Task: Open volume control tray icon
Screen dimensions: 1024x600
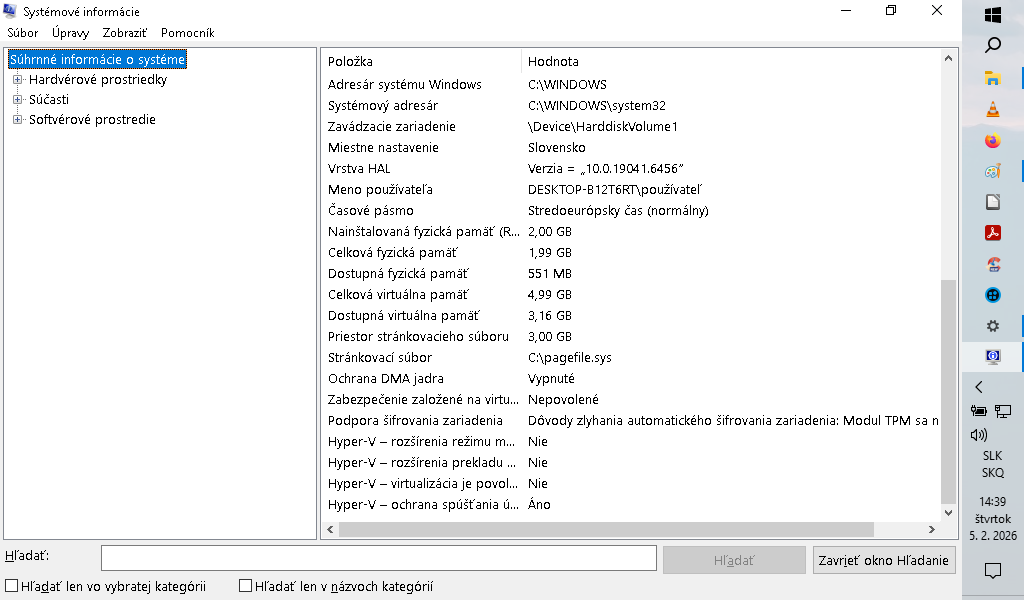Action: coord(978,435)
